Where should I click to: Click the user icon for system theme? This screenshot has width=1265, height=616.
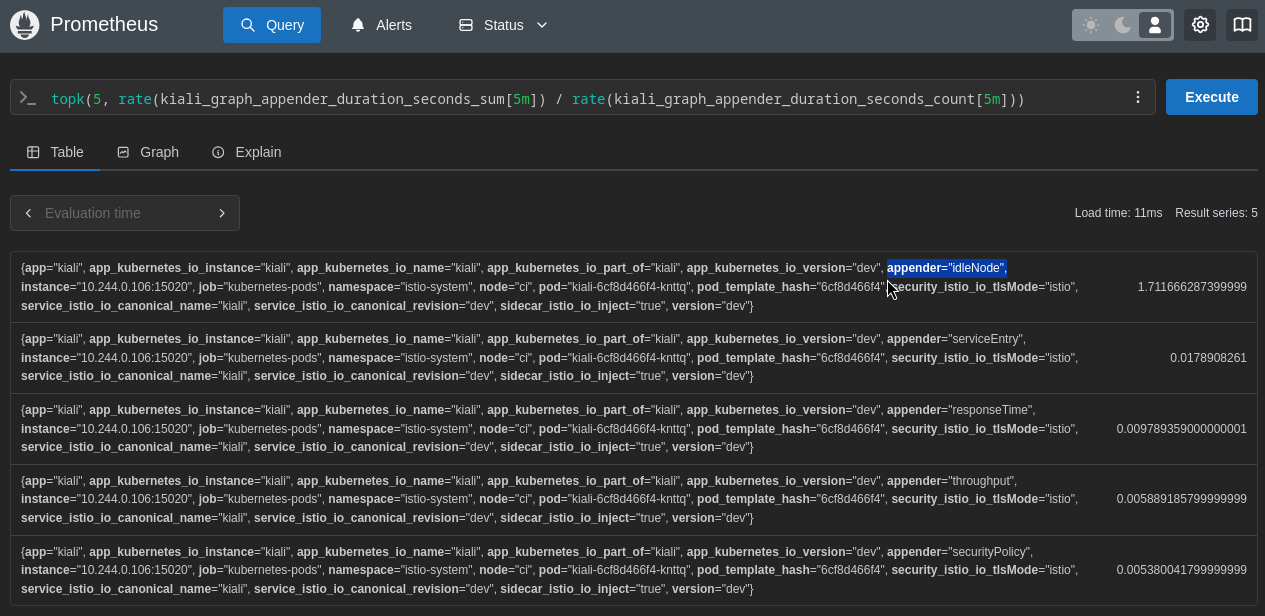1154,24
